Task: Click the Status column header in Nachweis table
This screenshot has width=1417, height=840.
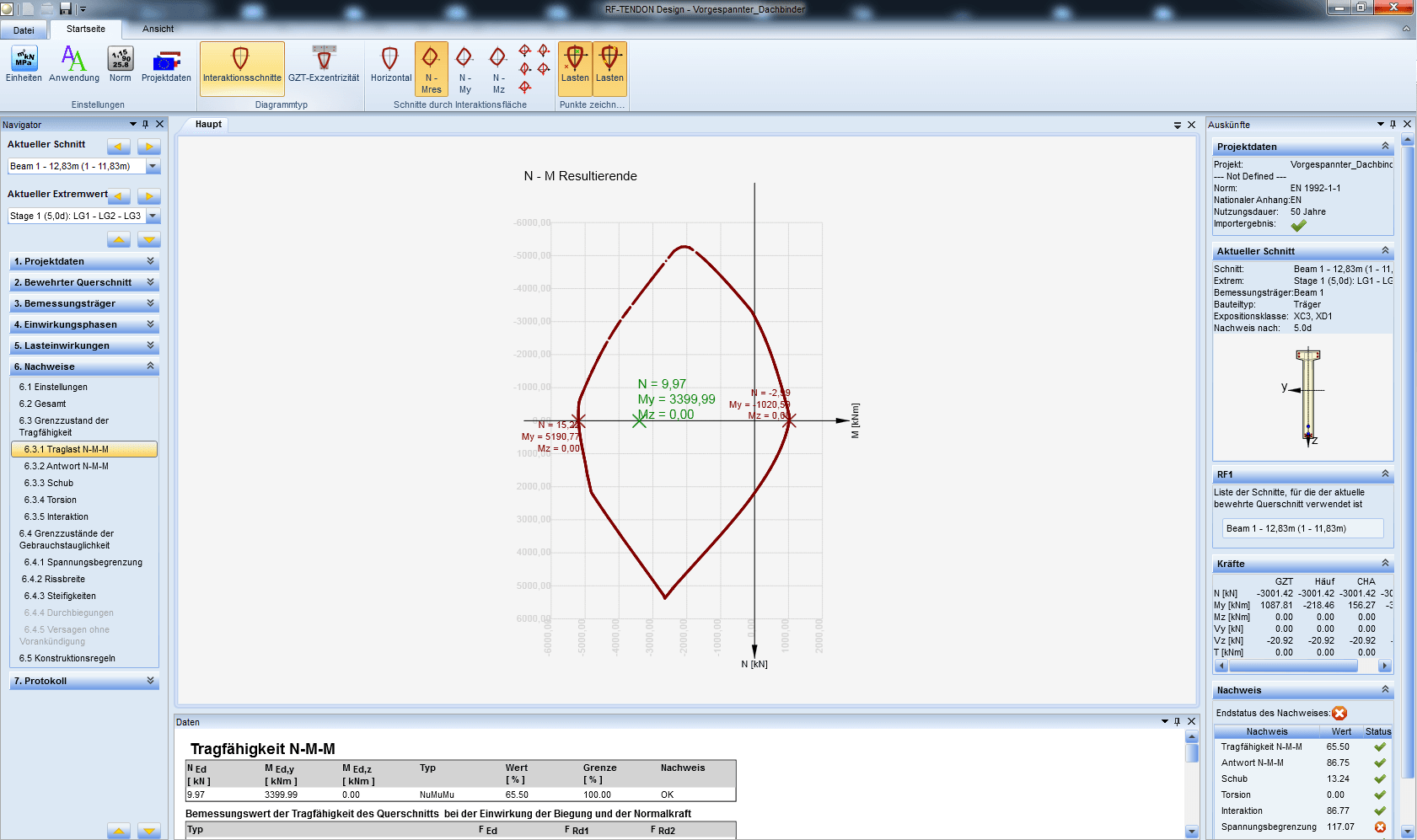Action: tap(1378, 731)
